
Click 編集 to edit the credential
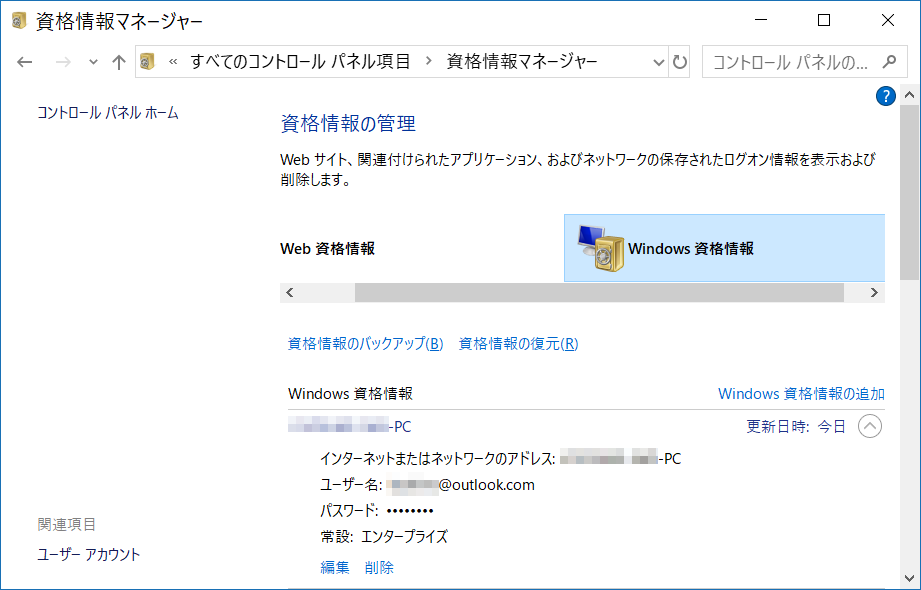(335, 567)
